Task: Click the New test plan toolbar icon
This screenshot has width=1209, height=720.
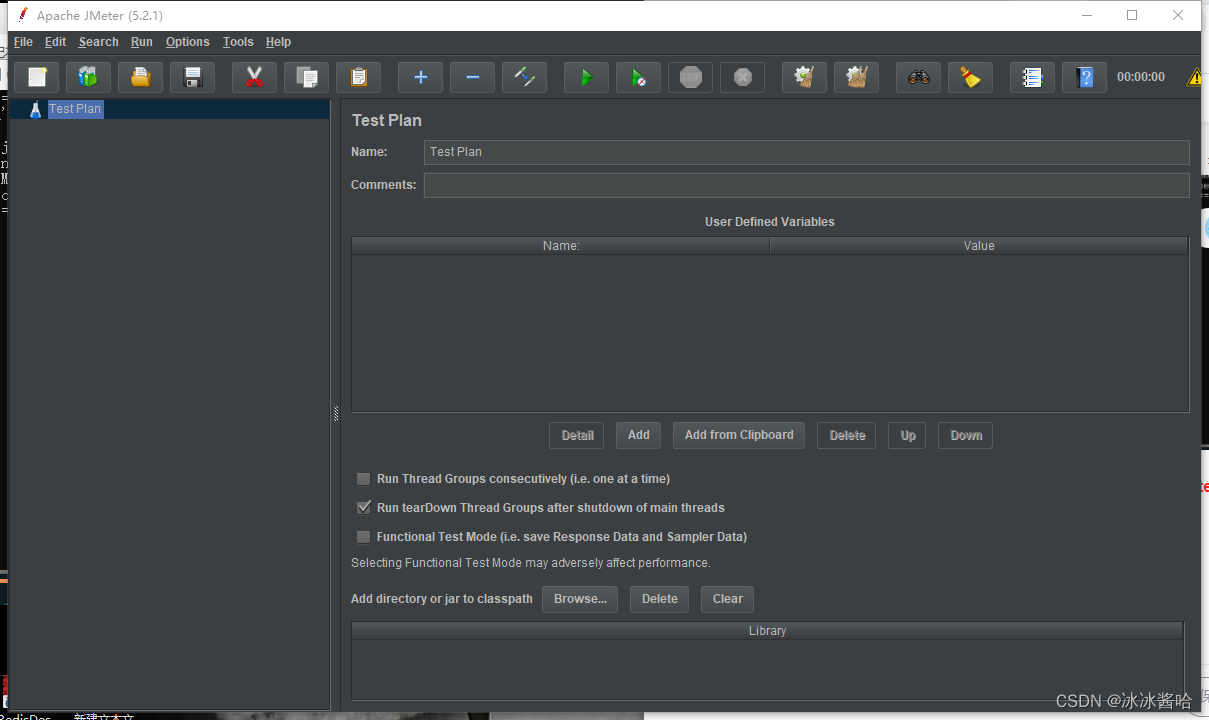Action: tap(37, 77)
